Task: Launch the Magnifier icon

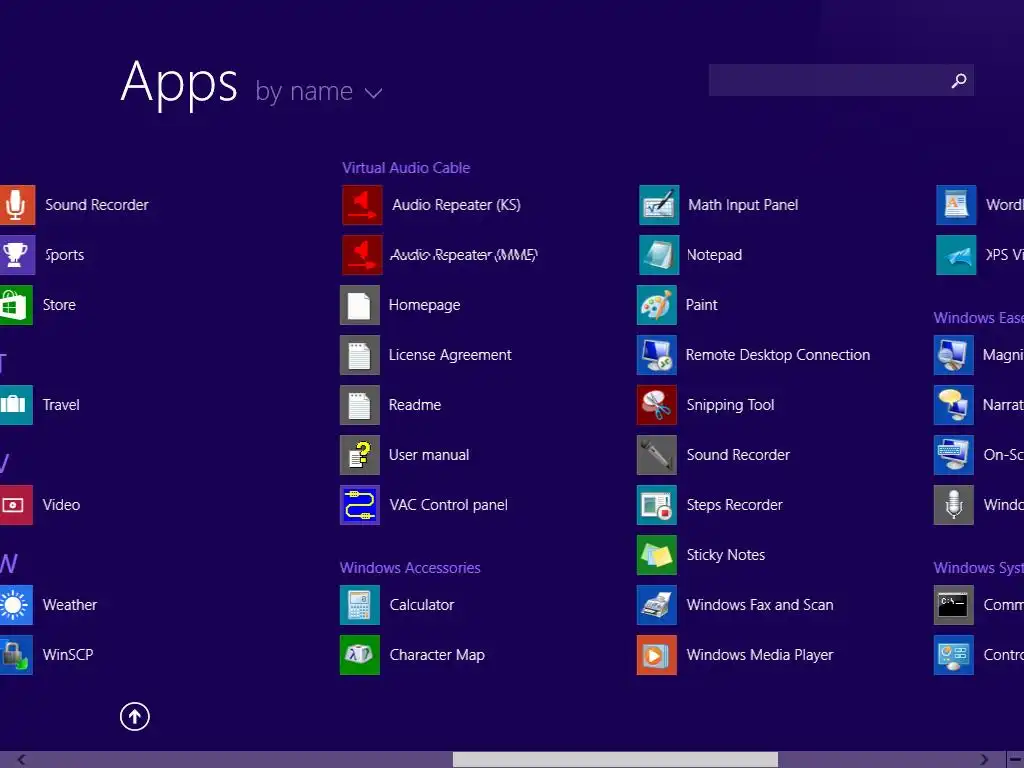Action: [x=954, y=355]
